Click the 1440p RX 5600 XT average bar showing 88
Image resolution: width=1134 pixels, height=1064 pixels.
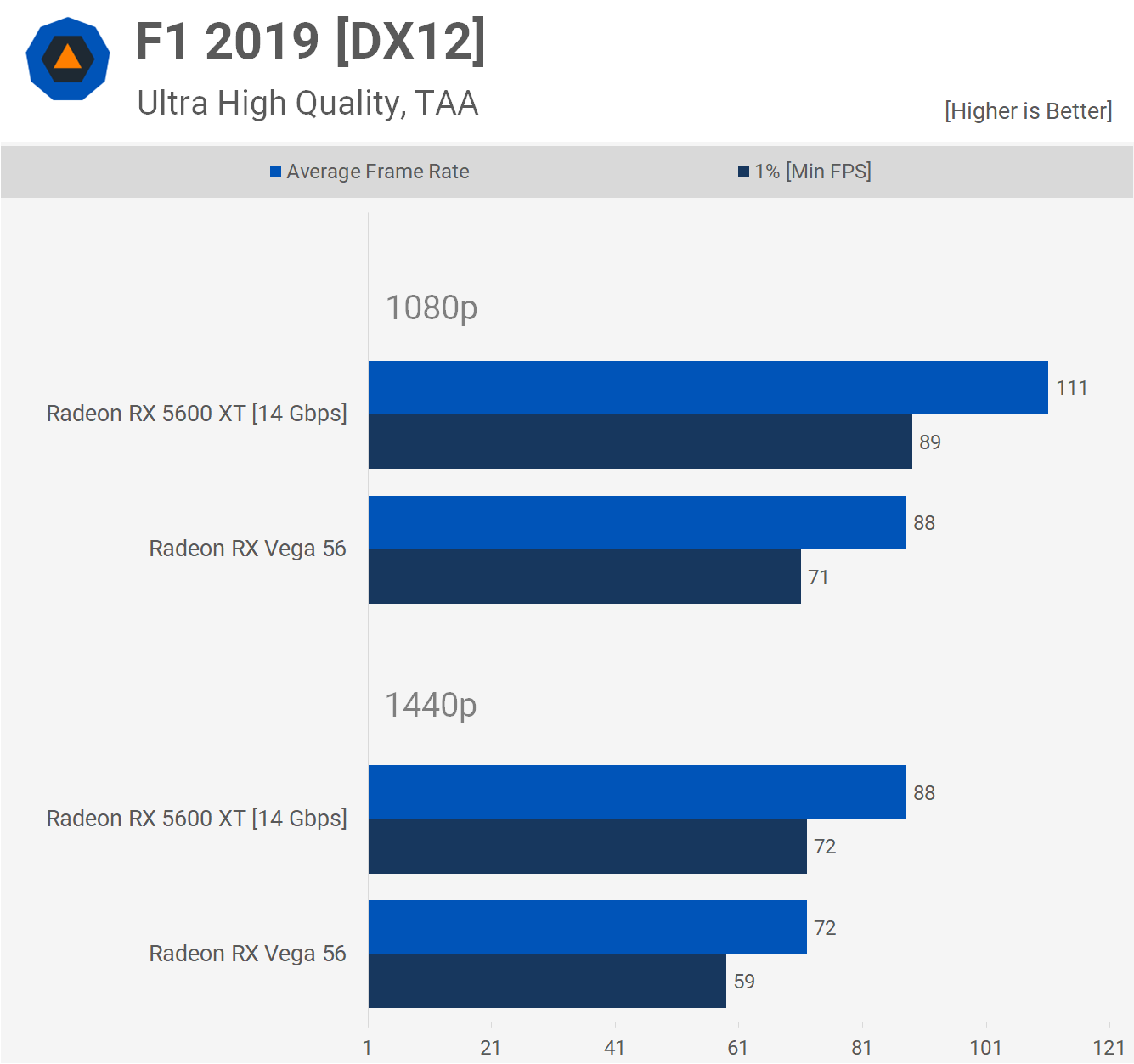point(636,792)
